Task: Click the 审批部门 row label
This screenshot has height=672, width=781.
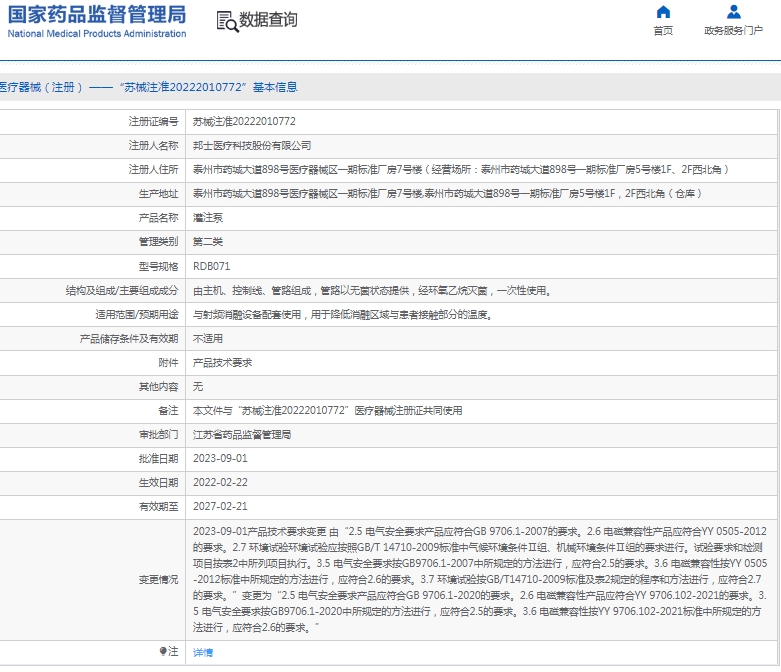Action: pyautogui.click(x=158, y=434)
